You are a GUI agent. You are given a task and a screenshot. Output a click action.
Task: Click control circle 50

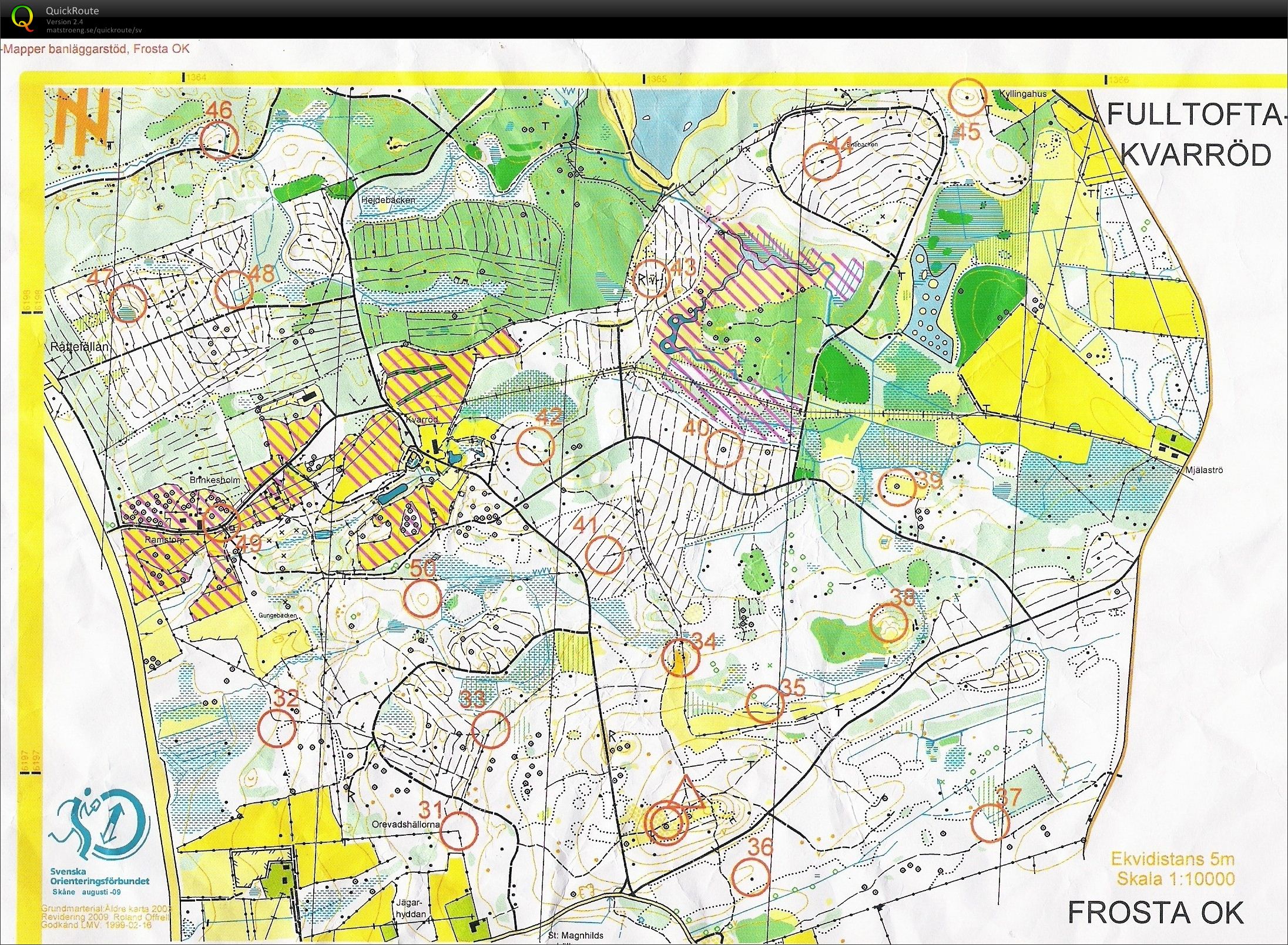coord(422,598)
